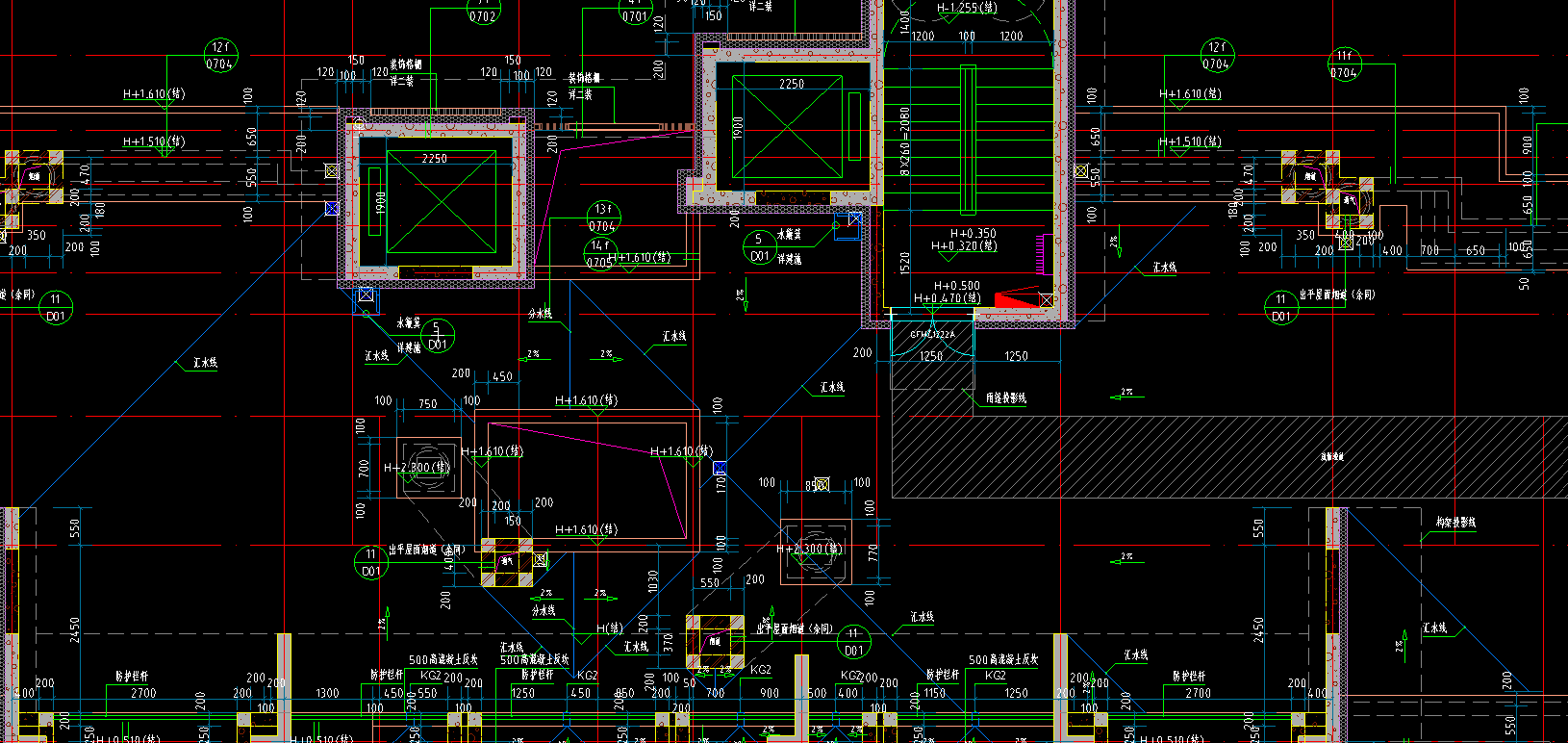1568x743 pixels.
Task: Click the 14f 0705 detail callout bubble
Action: click(x=599, y=253)
